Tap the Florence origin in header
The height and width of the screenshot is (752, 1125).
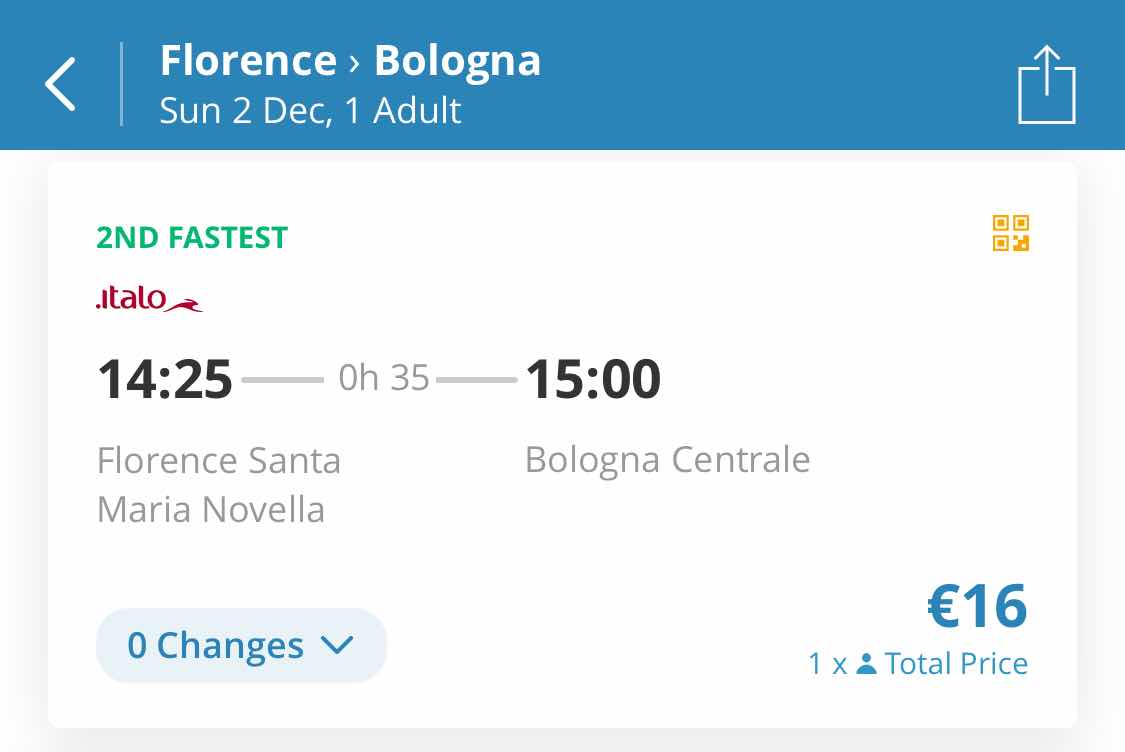tap(248, 60)
